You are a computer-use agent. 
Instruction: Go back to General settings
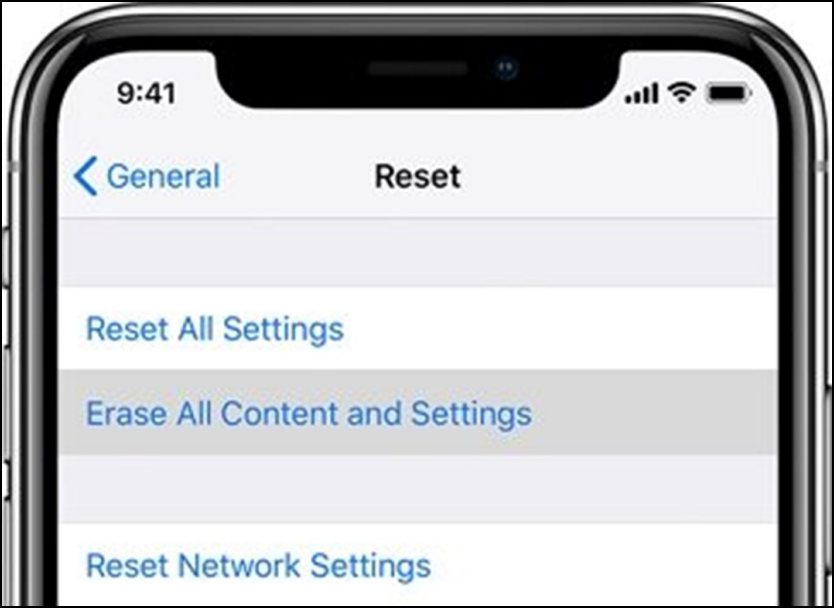(147, 176)
